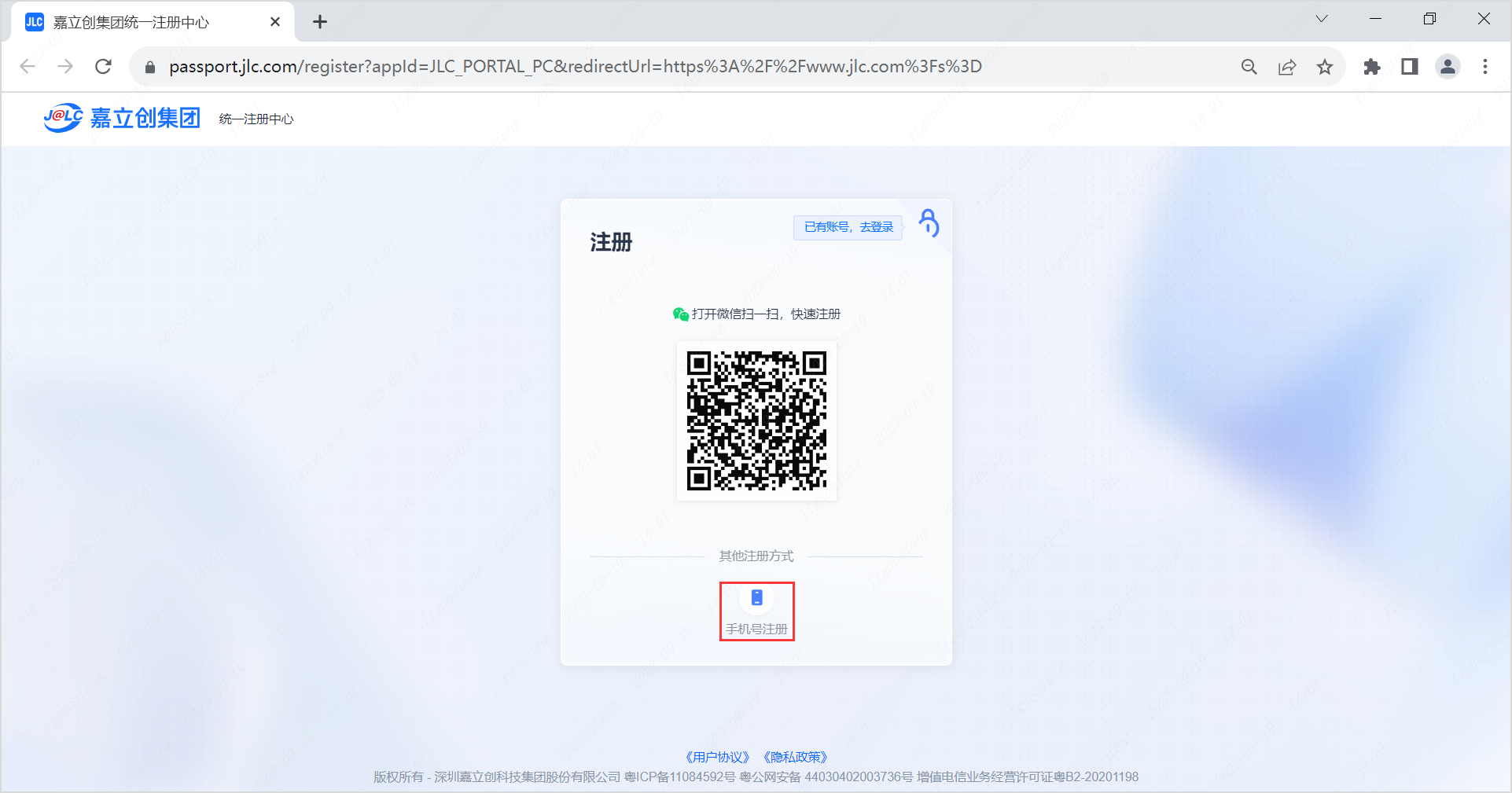Image resolution: width=1512 pixels, height=793 pixels.
Task: Open the zoom magnifier icon in address bar
Action: tap(1249, 67)
